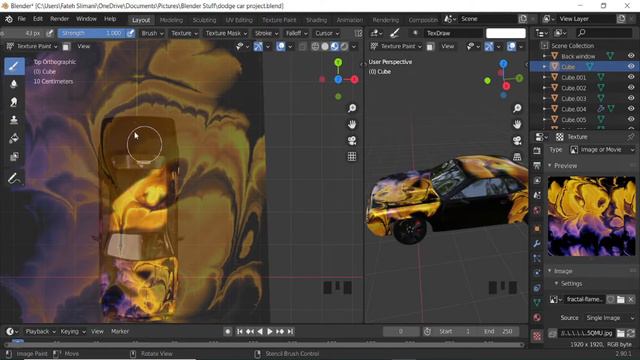Viewport: 640px width, 360px height.
Task: Select the Mask tool in left toolbar
Action: (14, 156)
